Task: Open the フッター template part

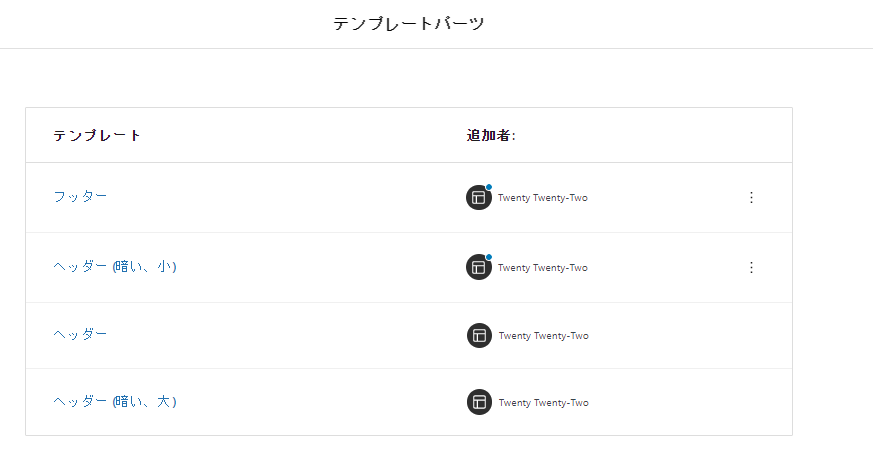Action: [x=80, y=197]
